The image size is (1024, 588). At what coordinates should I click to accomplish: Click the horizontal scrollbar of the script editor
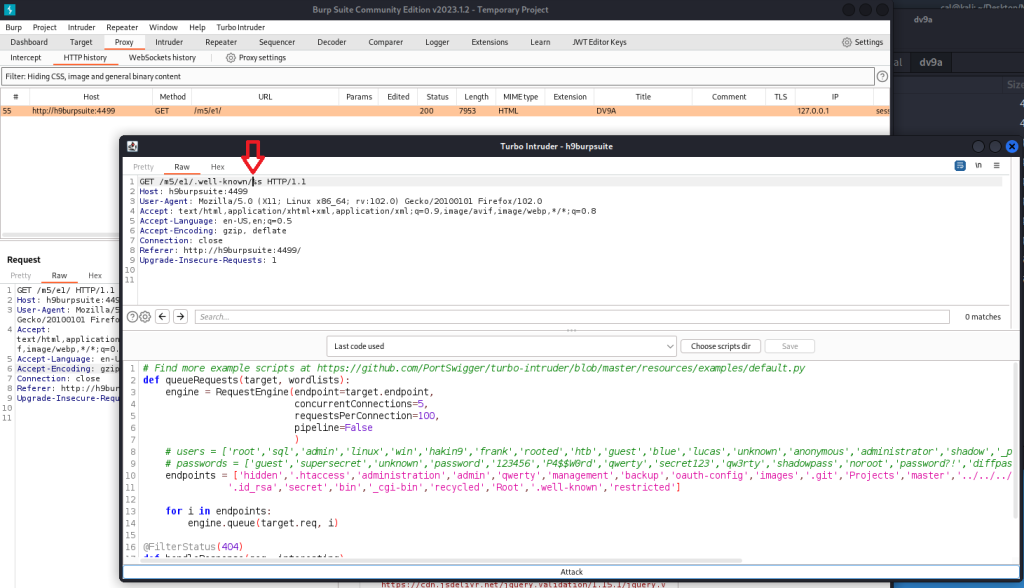click(434, 561)
